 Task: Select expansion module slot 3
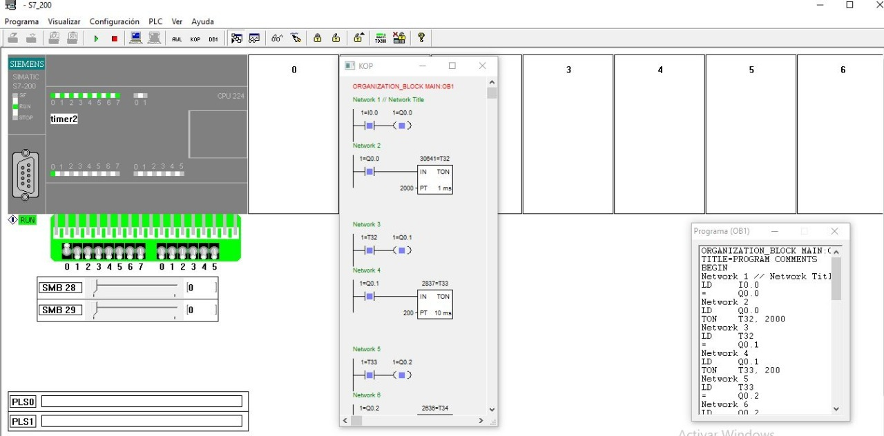(x=568, y=134)
